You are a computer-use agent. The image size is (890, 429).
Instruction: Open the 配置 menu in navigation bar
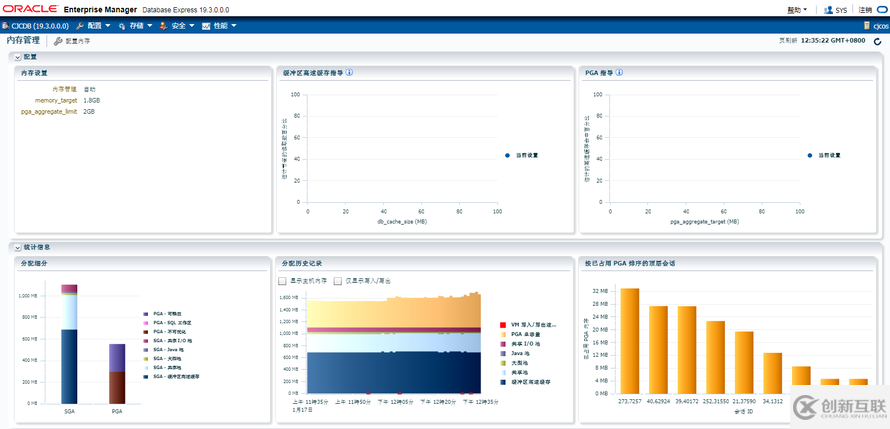point(99,26)
